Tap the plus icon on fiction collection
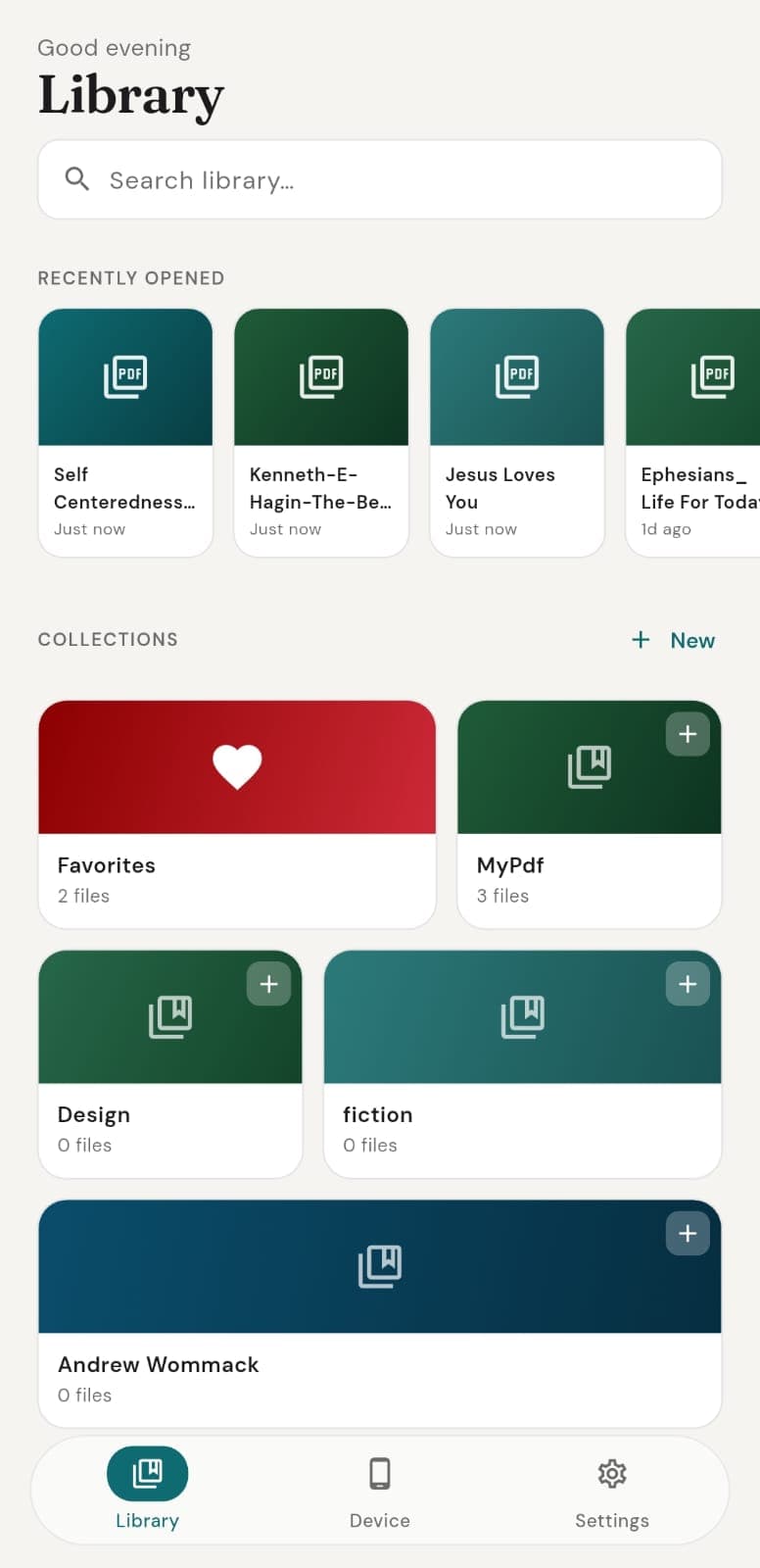Image resolution: width=760 pixels, height=1568 pixels. coord(688,984)
